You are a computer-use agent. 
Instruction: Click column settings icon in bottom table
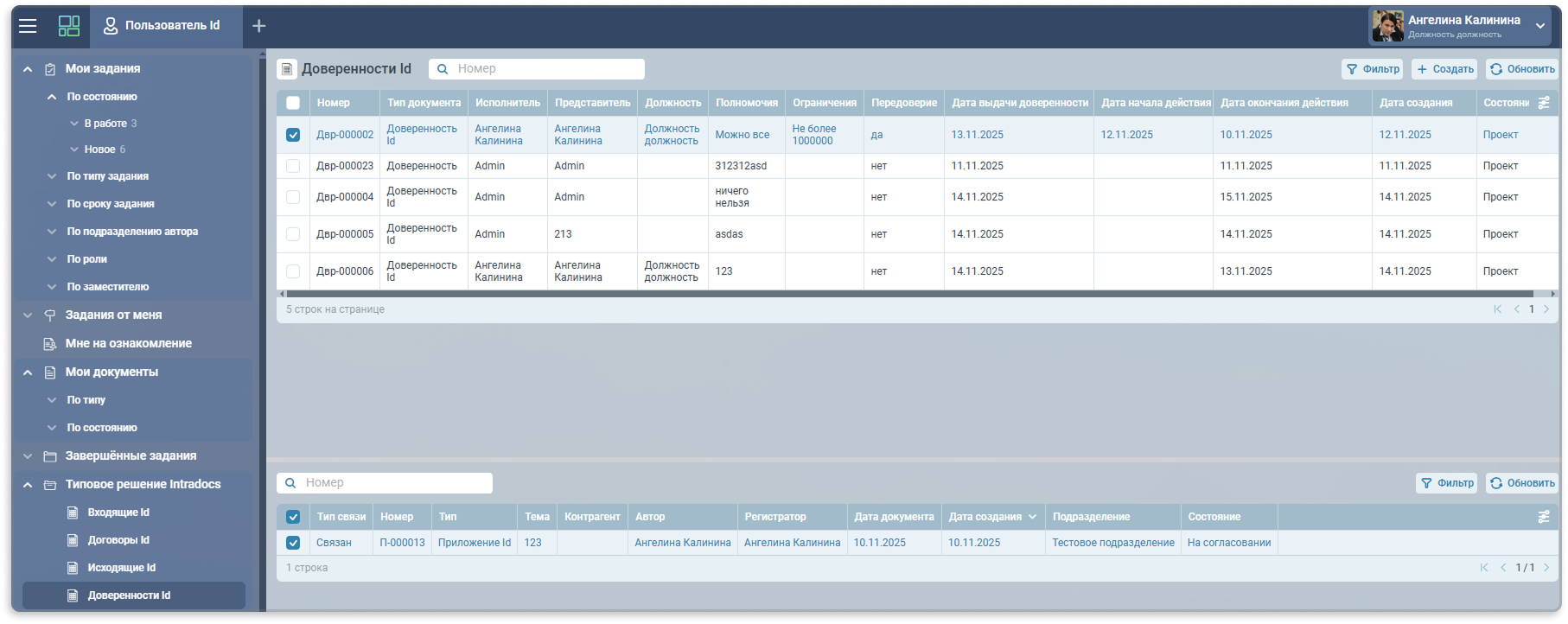(1544, 517)
